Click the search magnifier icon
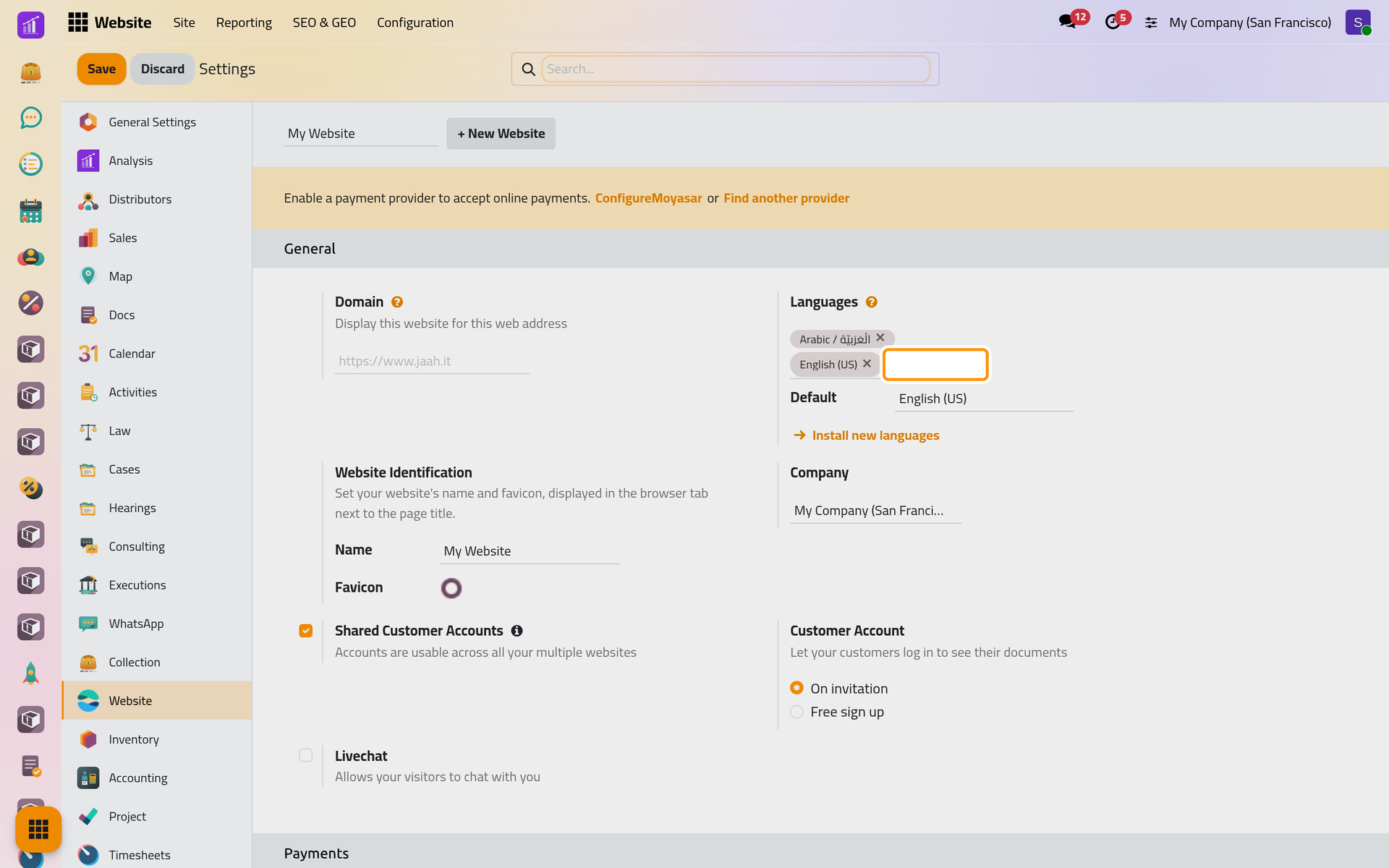 529,69
